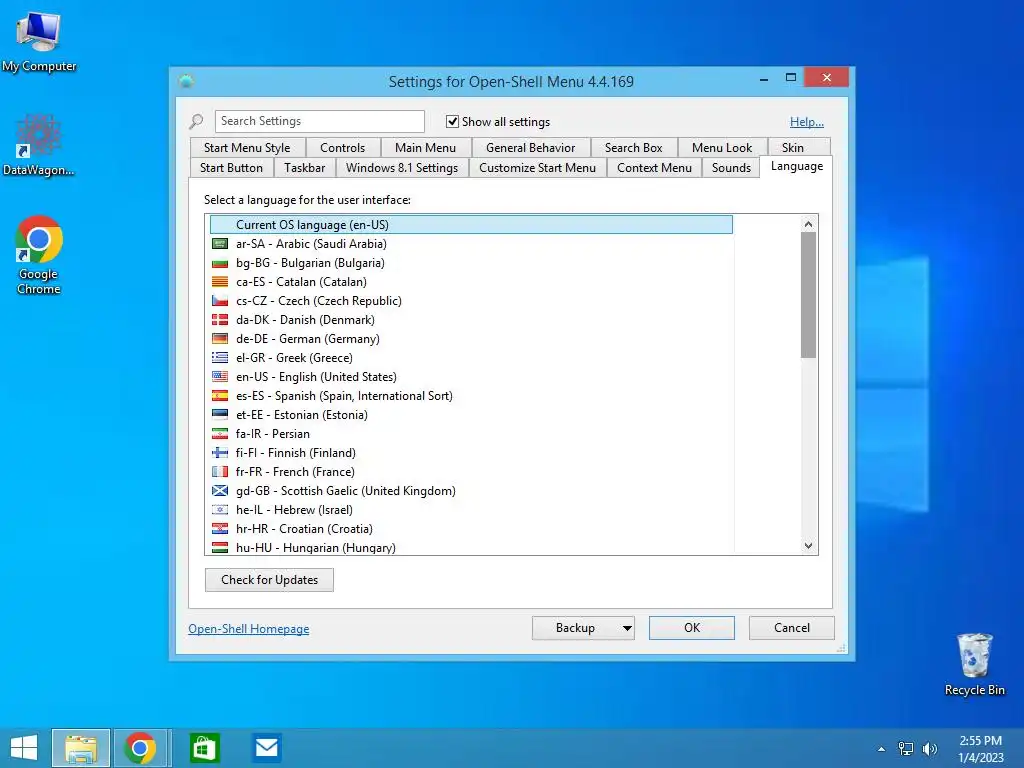Click the taskbar clock 2:55 PM

[980, 741]
